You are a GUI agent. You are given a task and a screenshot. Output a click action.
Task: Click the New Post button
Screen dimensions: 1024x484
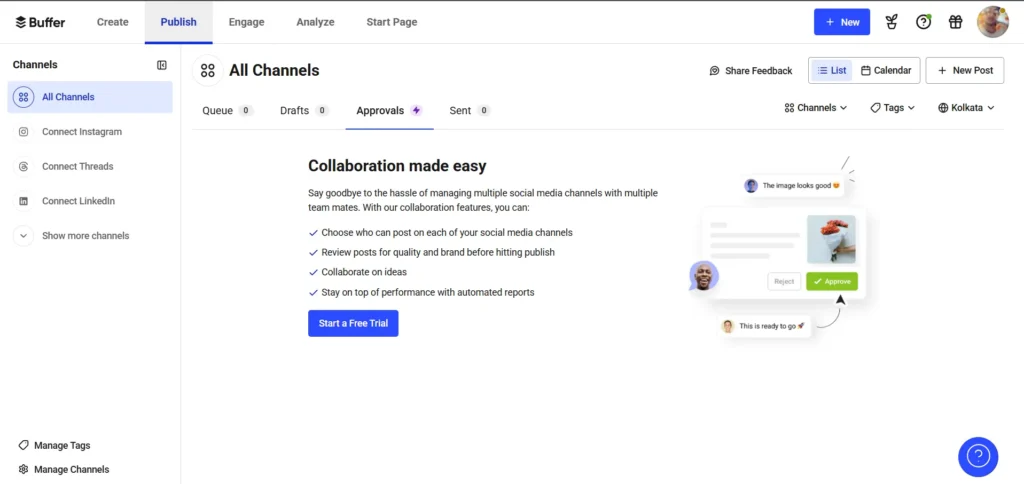click(x=964, y=71)
